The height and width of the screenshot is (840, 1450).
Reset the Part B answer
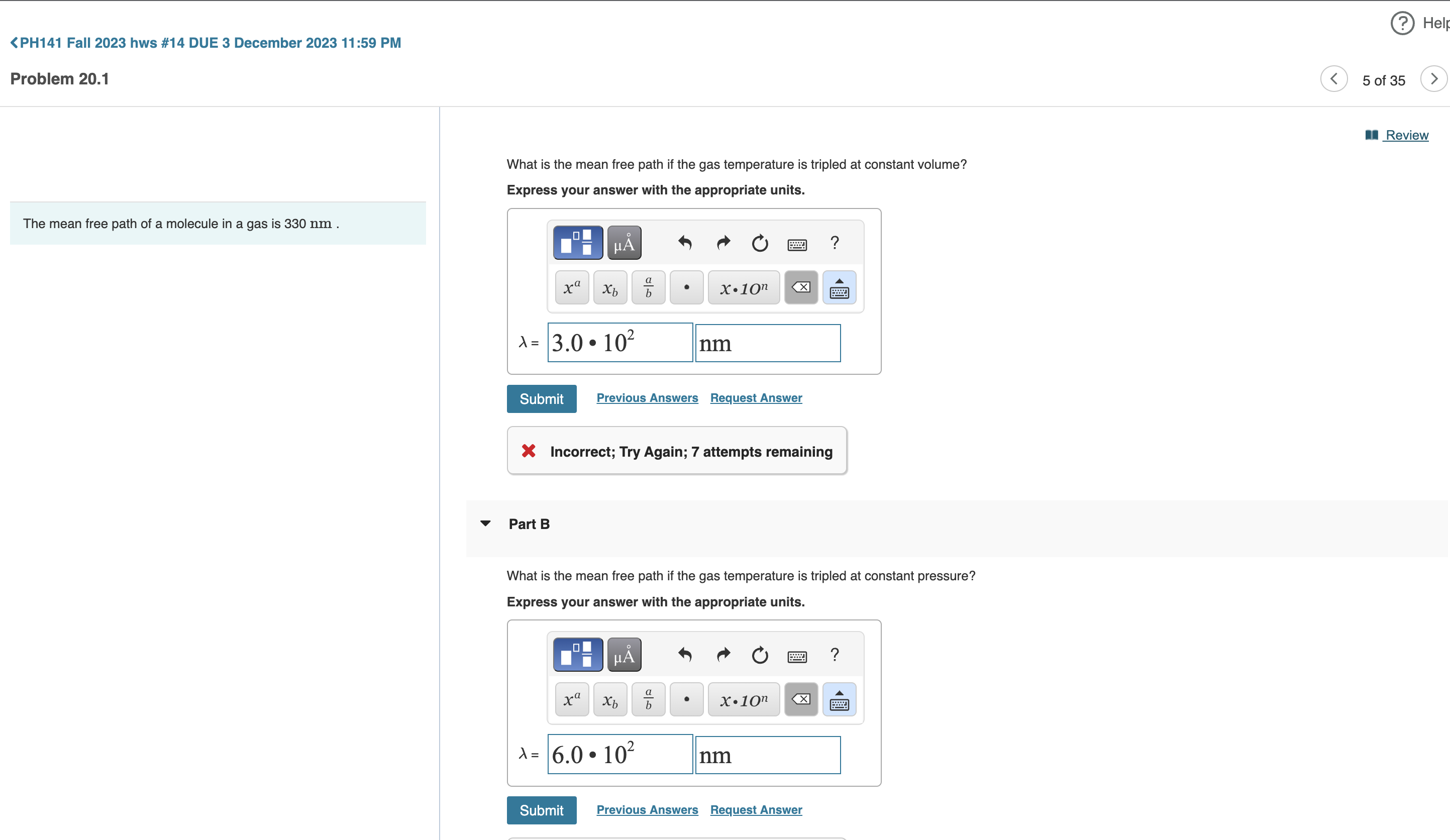pos(760,655)
